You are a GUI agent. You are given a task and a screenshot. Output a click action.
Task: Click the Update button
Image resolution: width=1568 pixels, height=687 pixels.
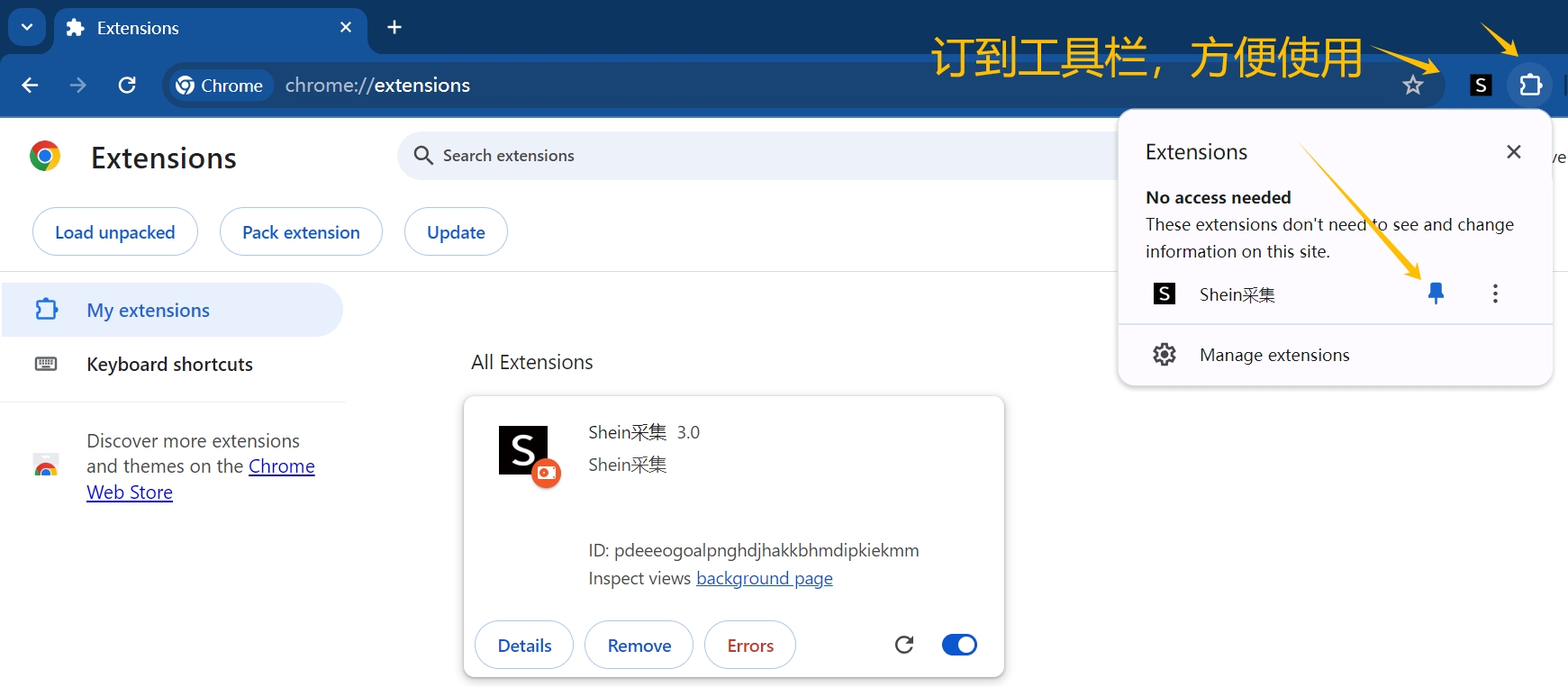click(x=456, y=232)
